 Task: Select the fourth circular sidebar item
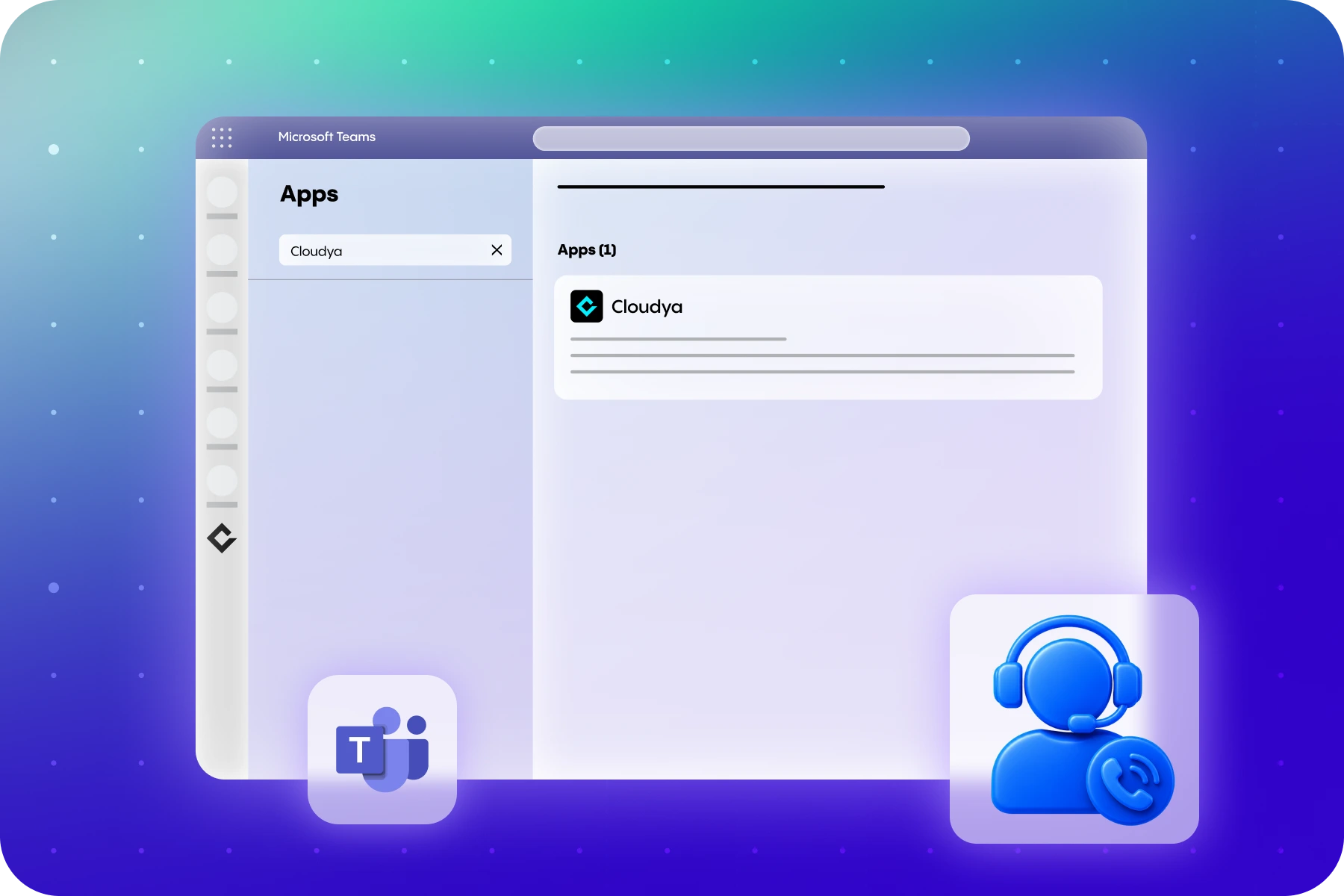(222, 365)
